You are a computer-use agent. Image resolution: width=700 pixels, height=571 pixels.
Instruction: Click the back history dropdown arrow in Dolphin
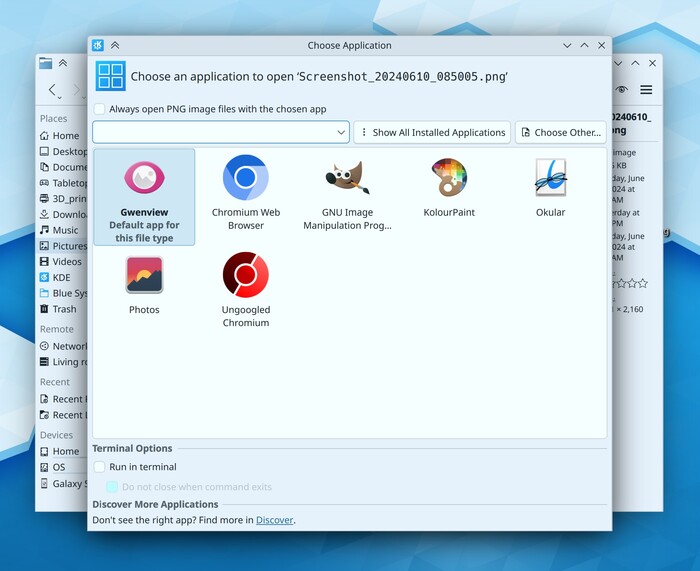[59, 98]
